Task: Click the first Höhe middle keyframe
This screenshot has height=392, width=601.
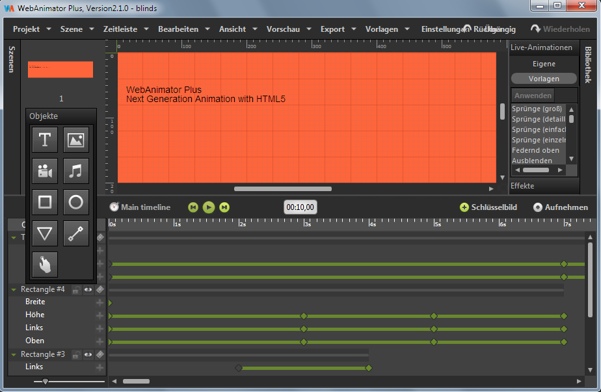Action: pyautogui.click(x=304, y=316)
